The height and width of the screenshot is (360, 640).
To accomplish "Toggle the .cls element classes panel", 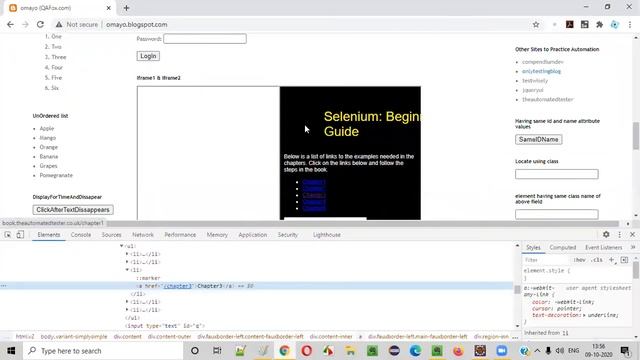I will (x=597, y=260).
